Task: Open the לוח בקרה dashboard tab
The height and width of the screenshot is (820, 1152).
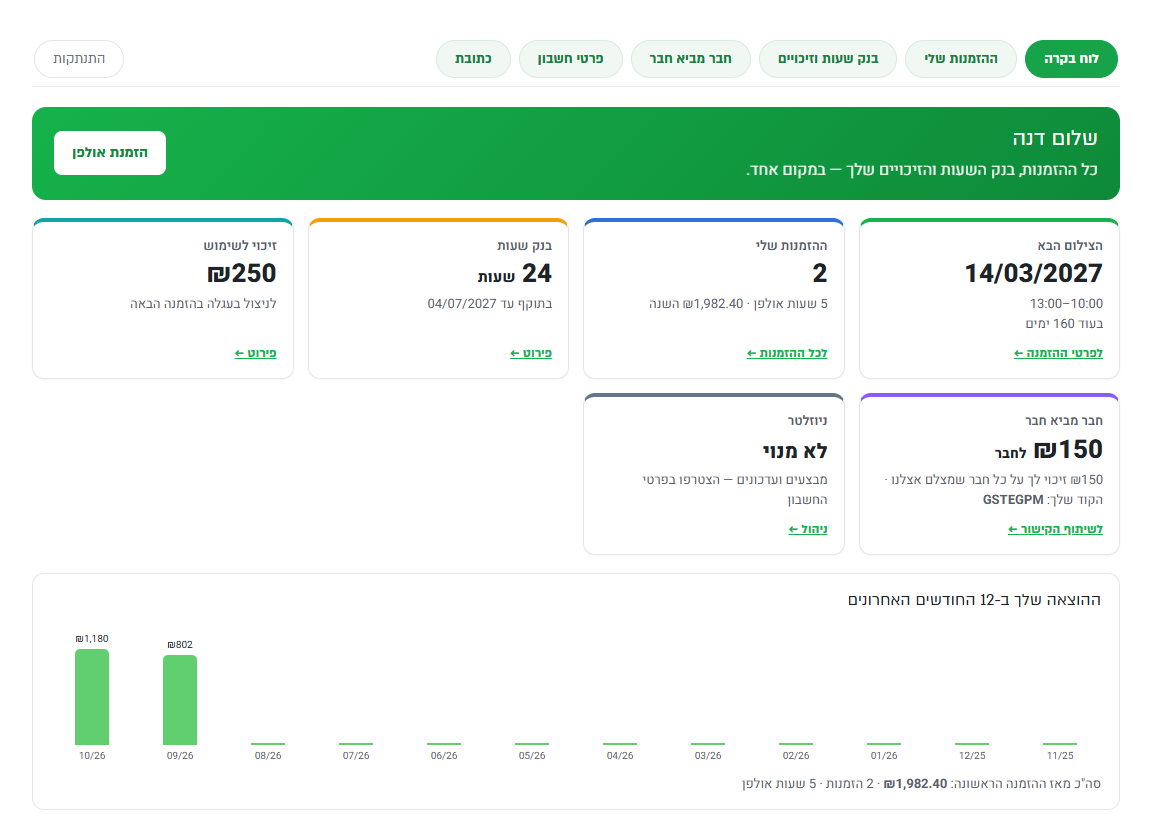Action: pos(1071,59)
